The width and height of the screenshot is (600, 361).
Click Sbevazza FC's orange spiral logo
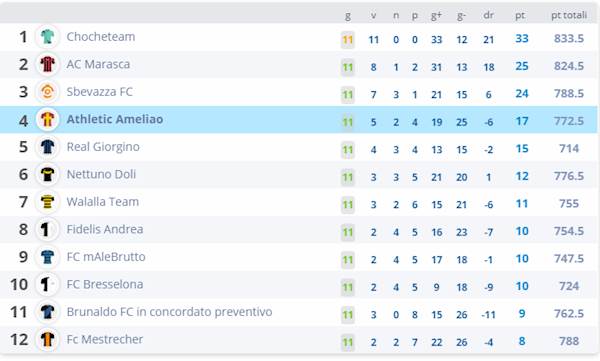(47, 92)
